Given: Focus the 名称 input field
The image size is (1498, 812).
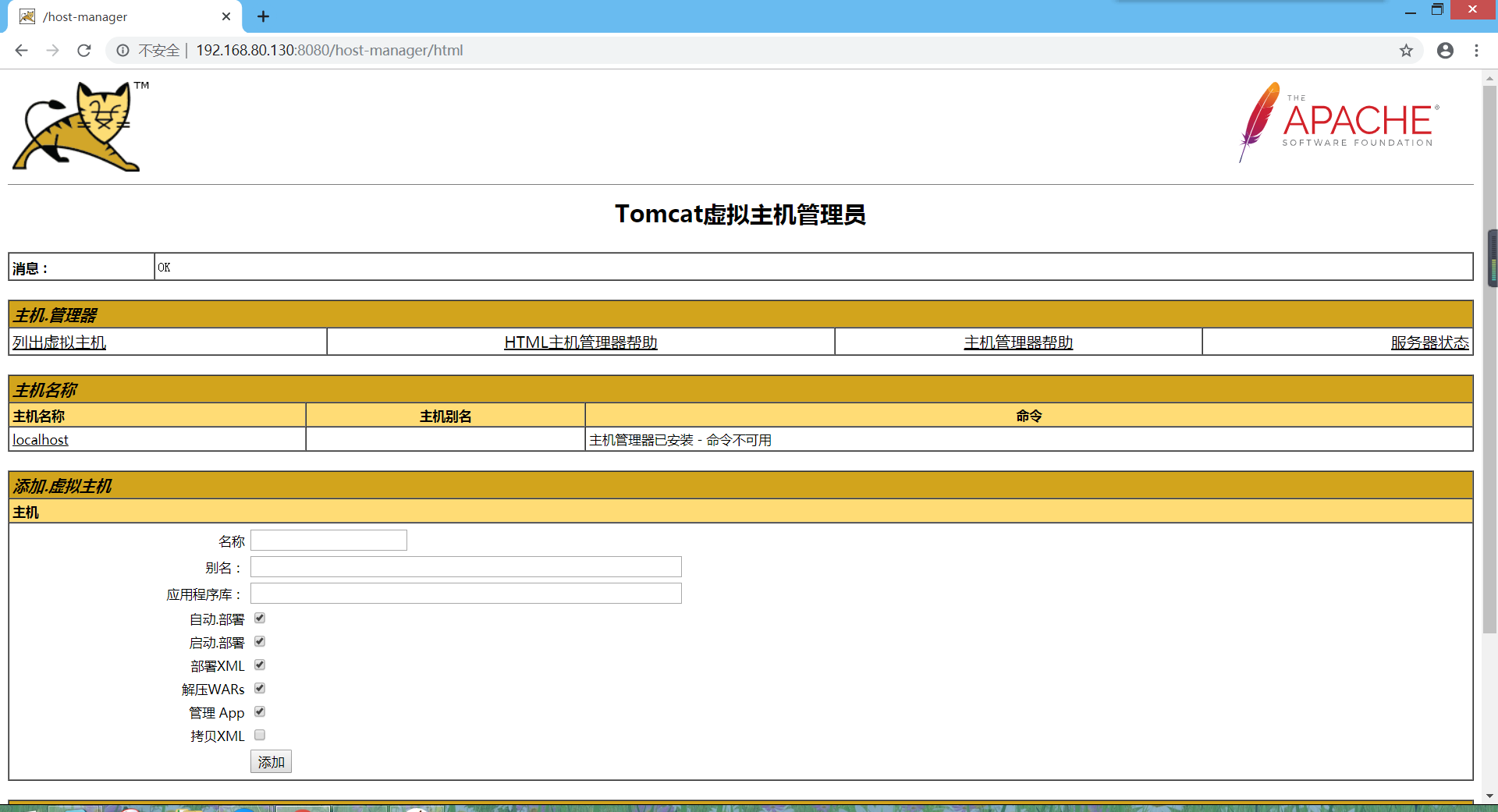Looking at the screenshot, I should coord(328,541).
